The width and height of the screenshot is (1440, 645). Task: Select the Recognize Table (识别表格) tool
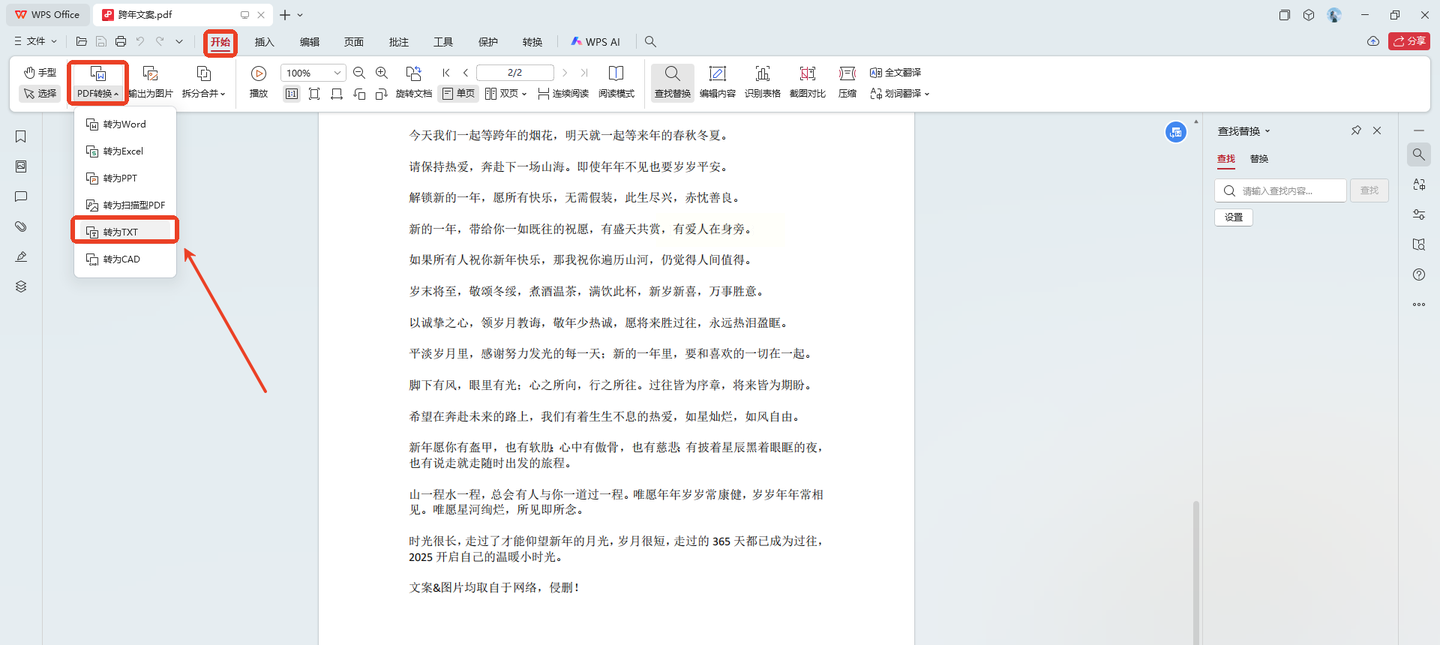click(762, 74)
